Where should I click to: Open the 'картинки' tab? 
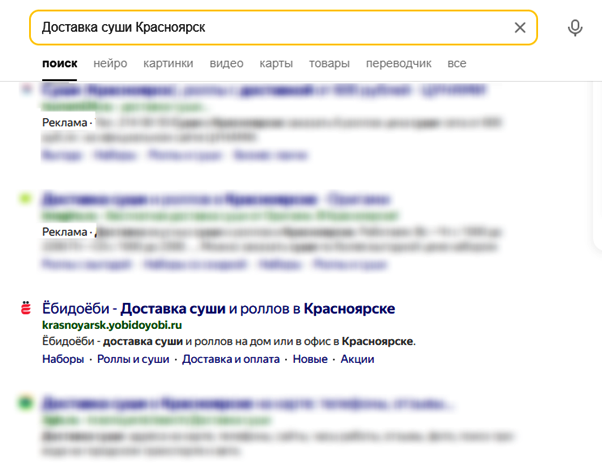tap(168, 64)
